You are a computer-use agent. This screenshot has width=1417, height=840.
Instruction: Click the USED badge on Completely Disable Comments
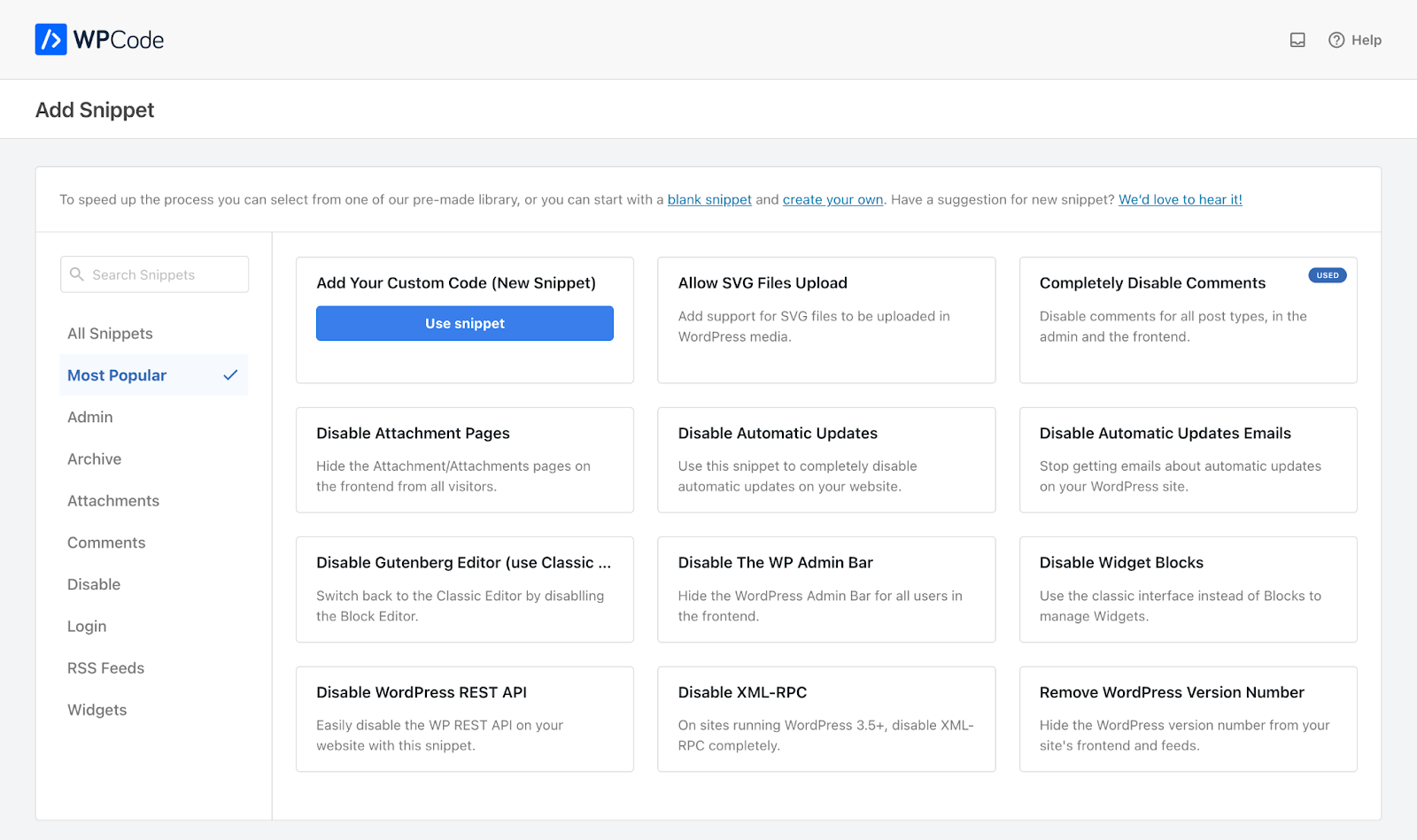point(1328,275)
